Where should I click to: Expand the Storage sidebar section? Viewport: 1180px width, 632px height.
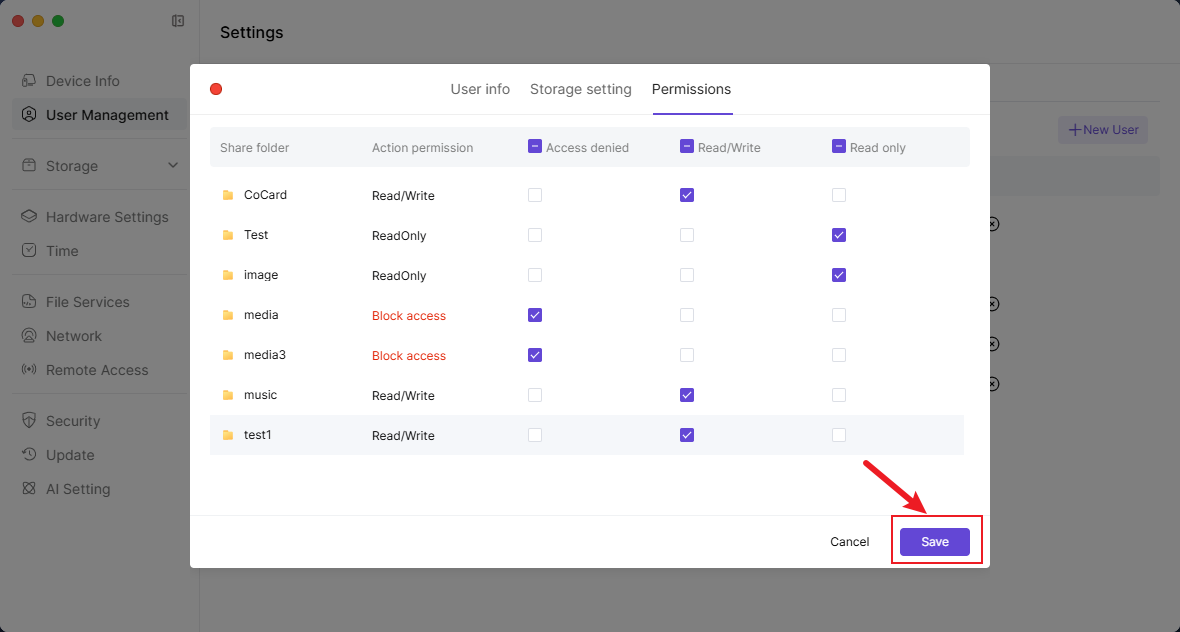click(173, 166)
